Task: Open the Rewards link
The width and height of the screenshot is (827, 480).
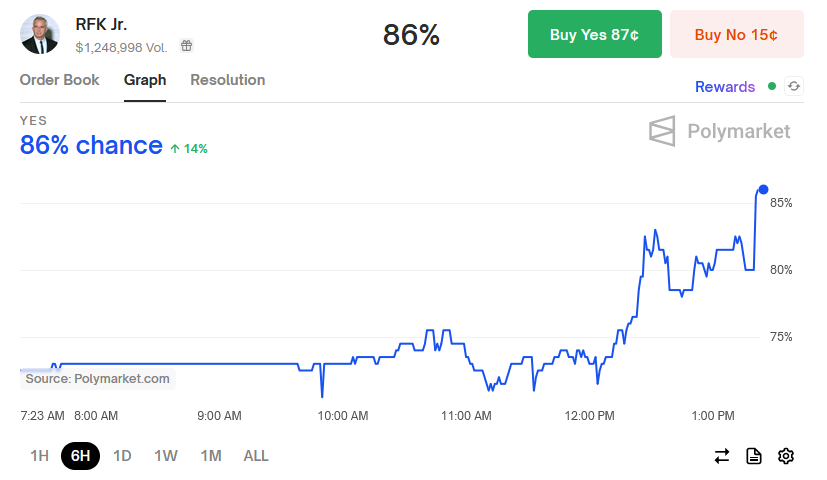Action: pos(725,87)
